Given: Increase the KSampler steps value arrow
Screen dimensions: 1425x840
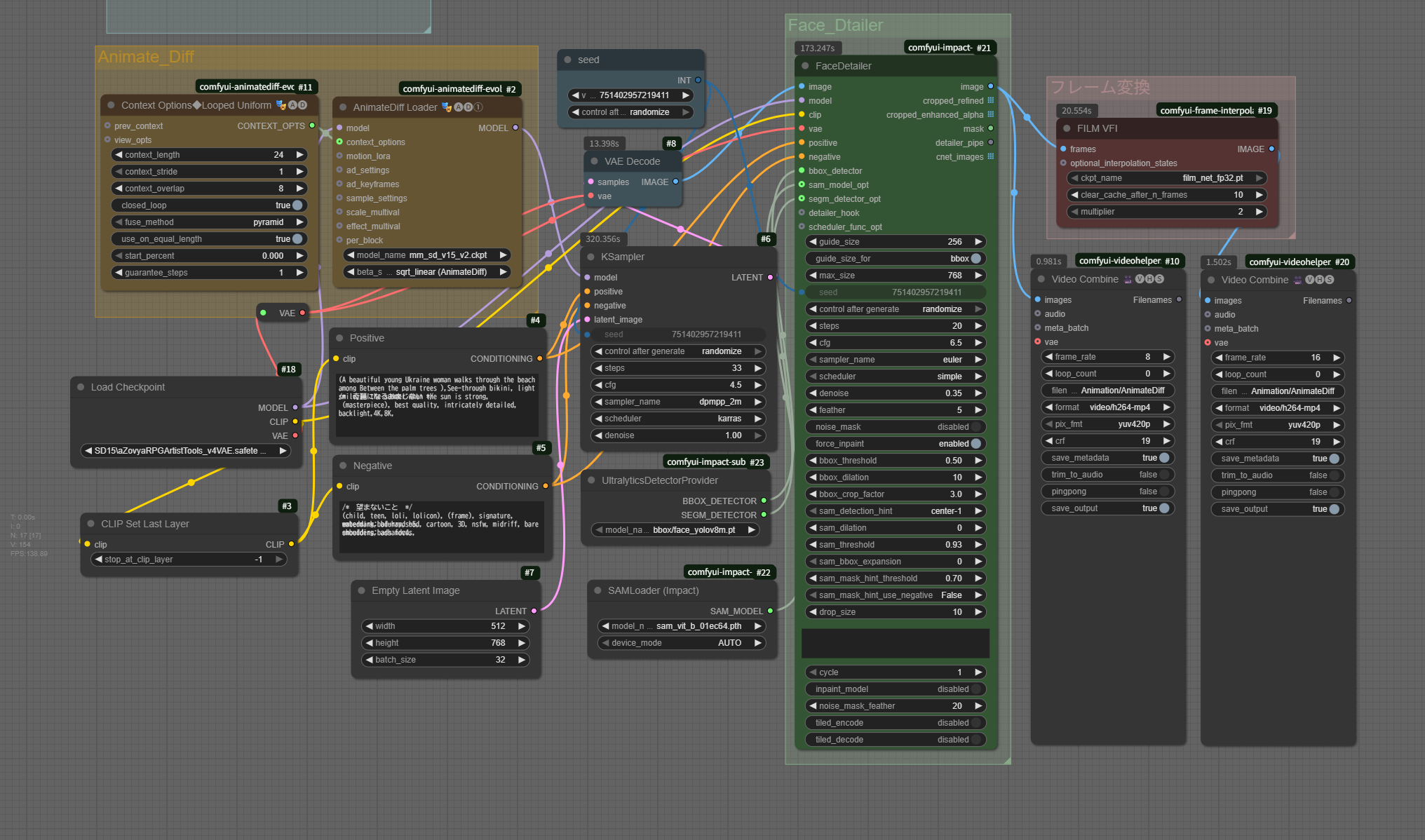Looking at the screenshot, I should (758, 368).
